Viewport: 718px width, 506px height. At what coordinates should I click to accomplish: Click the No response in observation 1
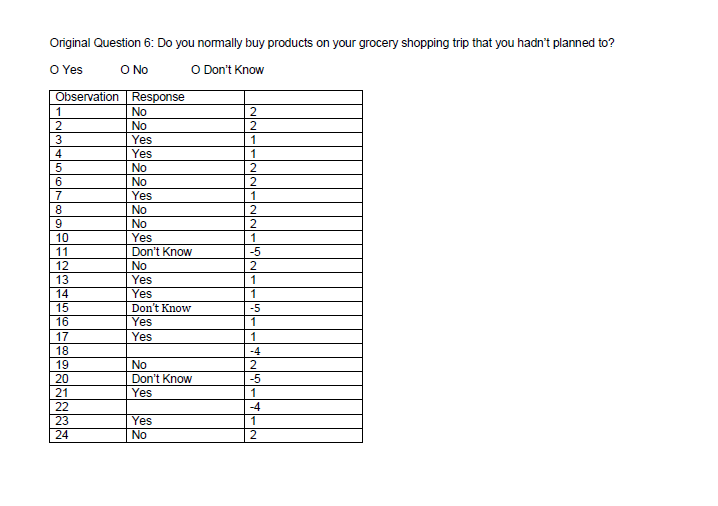tap(185, 112)
